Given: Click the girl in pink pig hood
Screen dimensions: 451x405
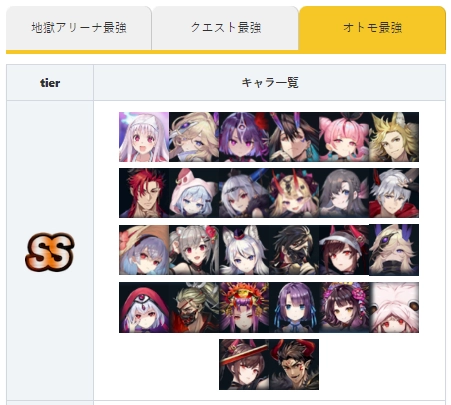Looking at the screenshot, I should point(194,193).
